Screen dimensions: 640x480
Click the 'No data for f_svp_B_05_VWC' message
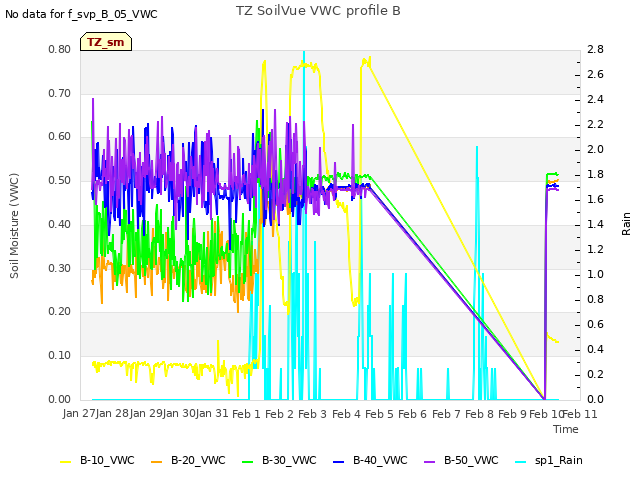point(81,14)
